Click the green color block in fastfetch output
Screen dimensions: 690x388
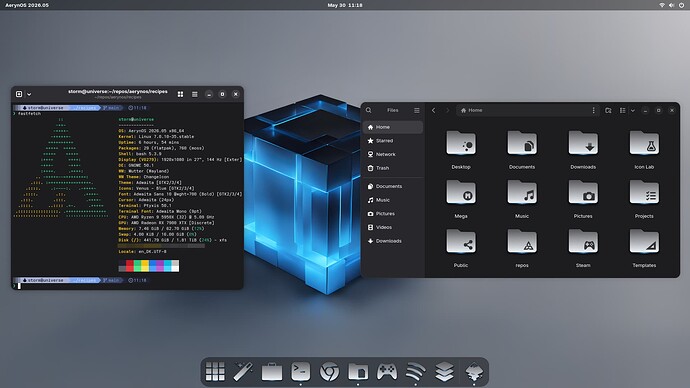pos(137,266)
